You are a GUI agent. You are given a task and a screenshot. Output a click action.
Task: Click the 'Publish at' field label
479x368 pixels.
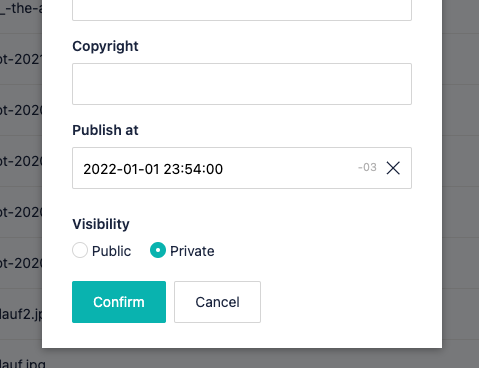105,130
